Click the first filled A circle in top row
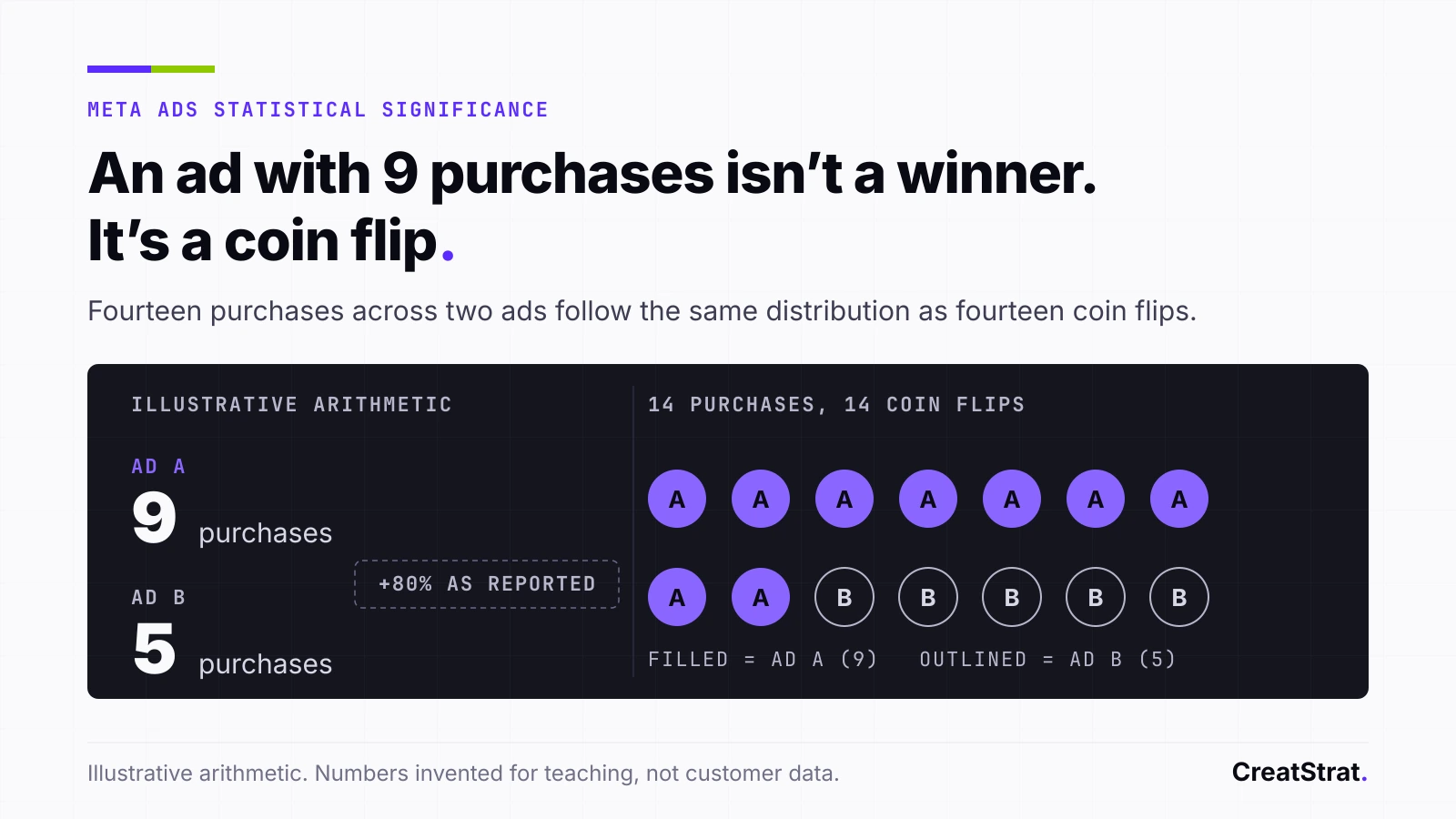Screen dimensions: 1456x819 tap(677, 499)
